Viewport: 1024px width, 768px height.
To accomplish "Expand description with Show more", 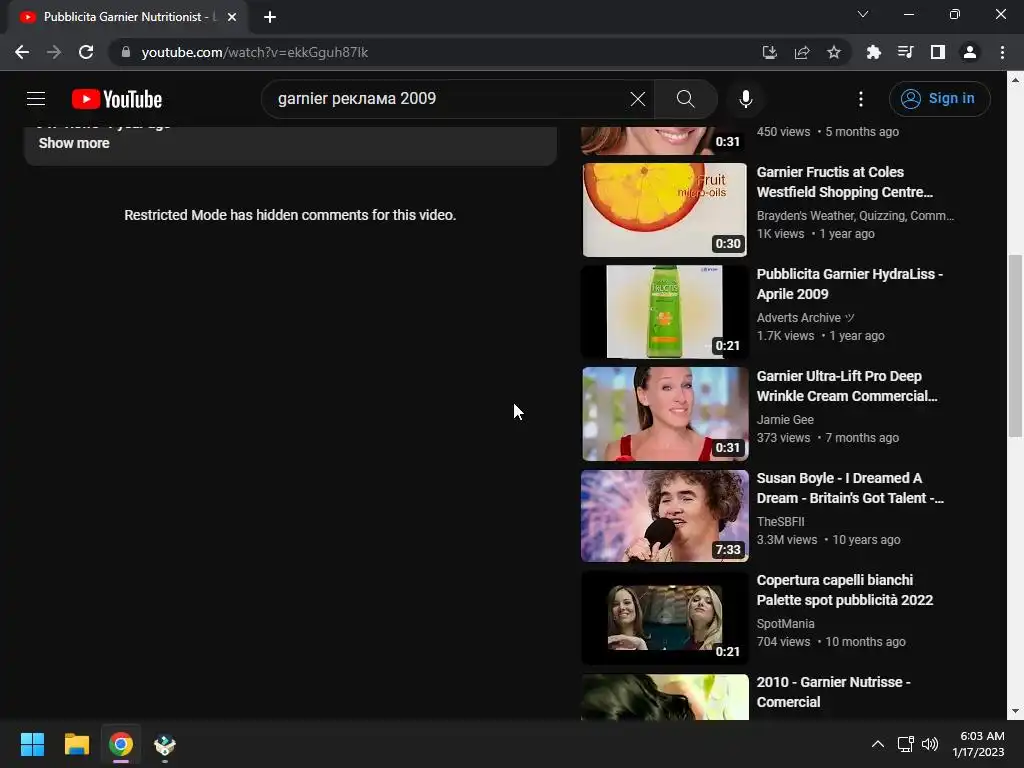I will (x=74, y=143).
